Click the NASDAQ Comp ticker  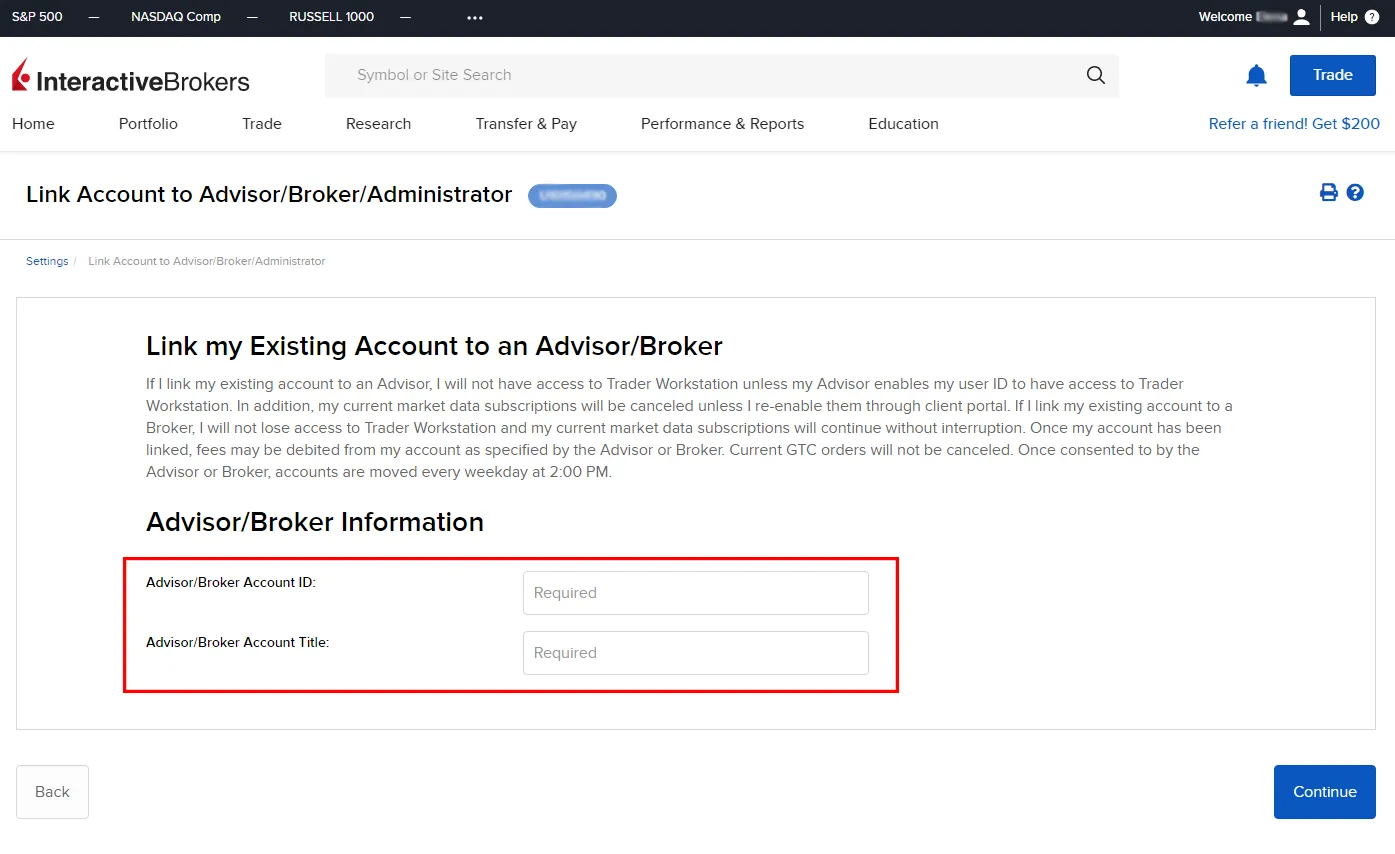pos(176,17)
